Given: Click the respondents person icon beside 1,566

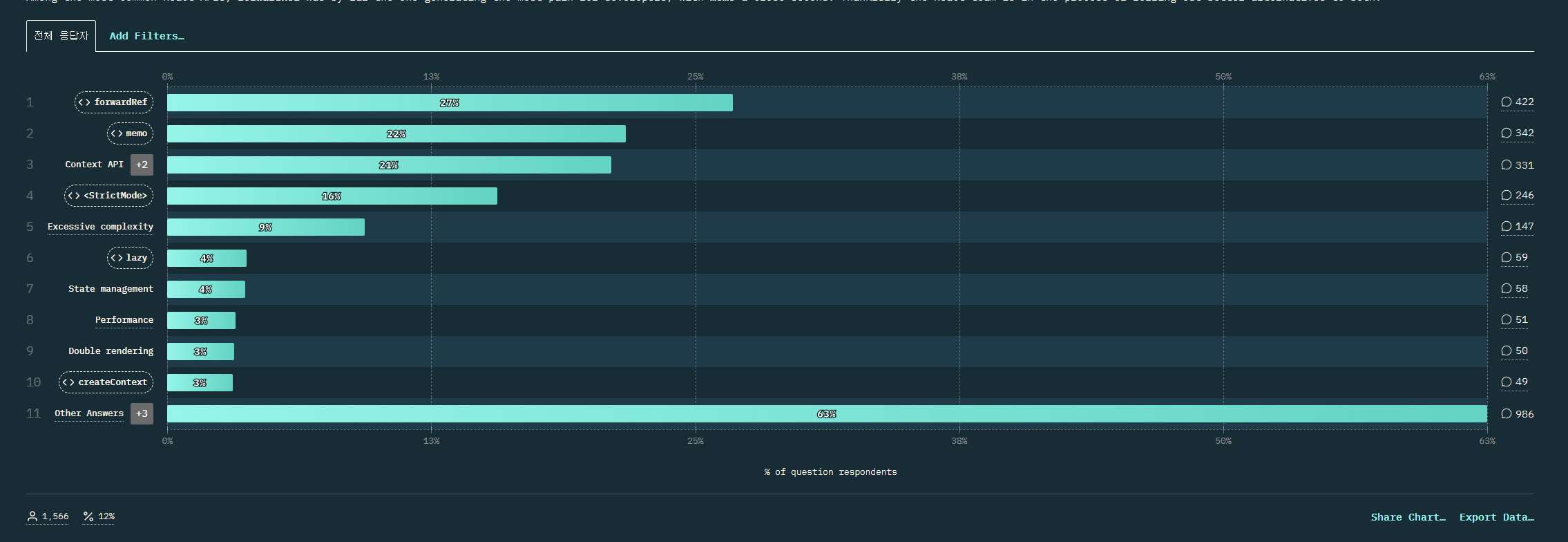Looking at the screenshot, I should pyautogui.click(x=32, y=516).
